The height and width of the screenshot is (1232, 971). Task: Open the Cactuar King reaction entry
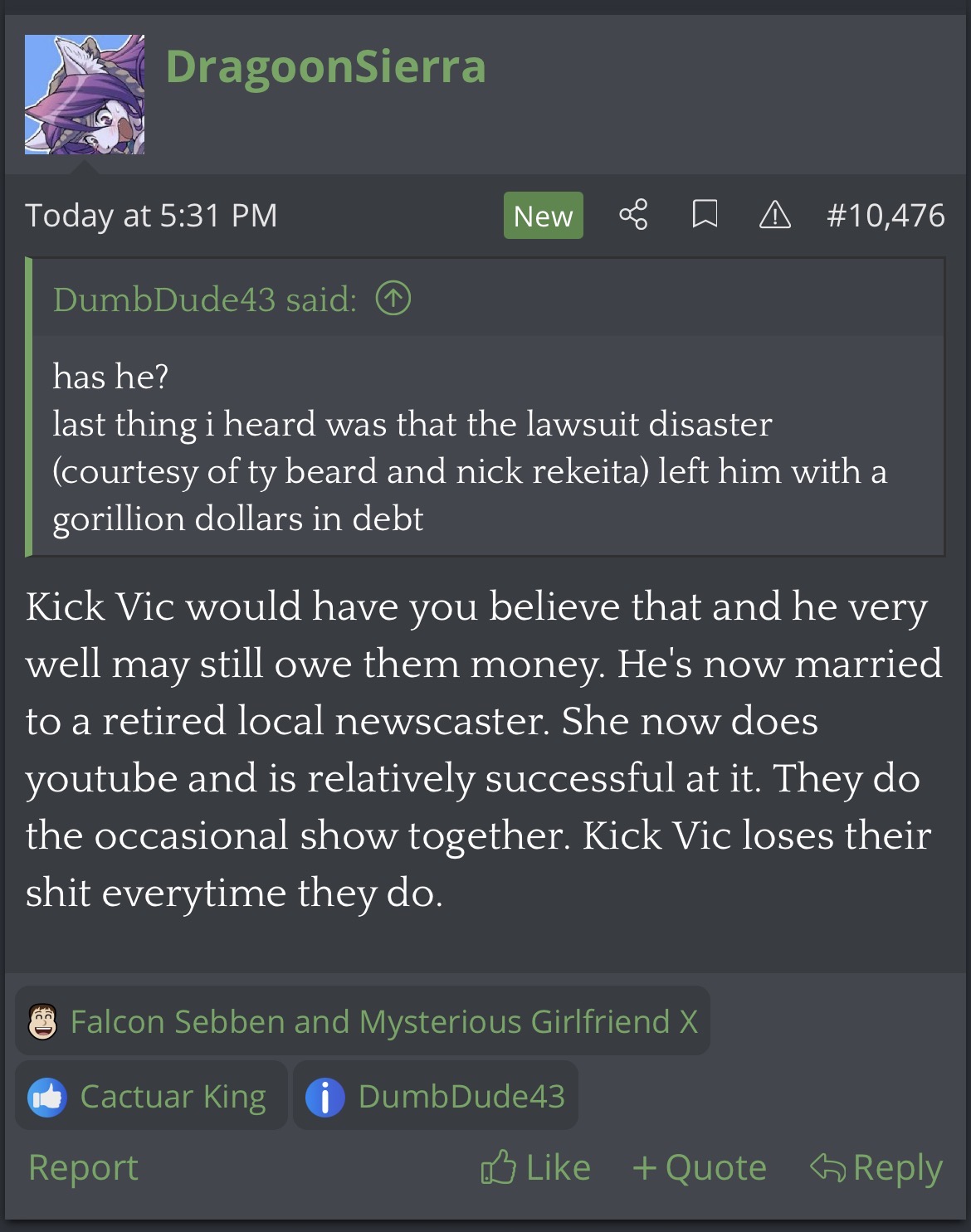[151, 1097]
